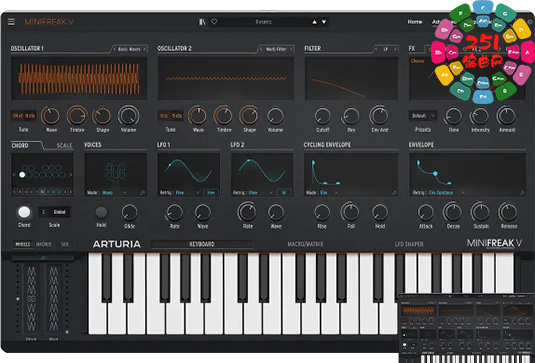Viewport: 535px width, 363px height.
Task: Open Oscillator 2 Multi Filter type selector
Action: click(x=276, y=49)
